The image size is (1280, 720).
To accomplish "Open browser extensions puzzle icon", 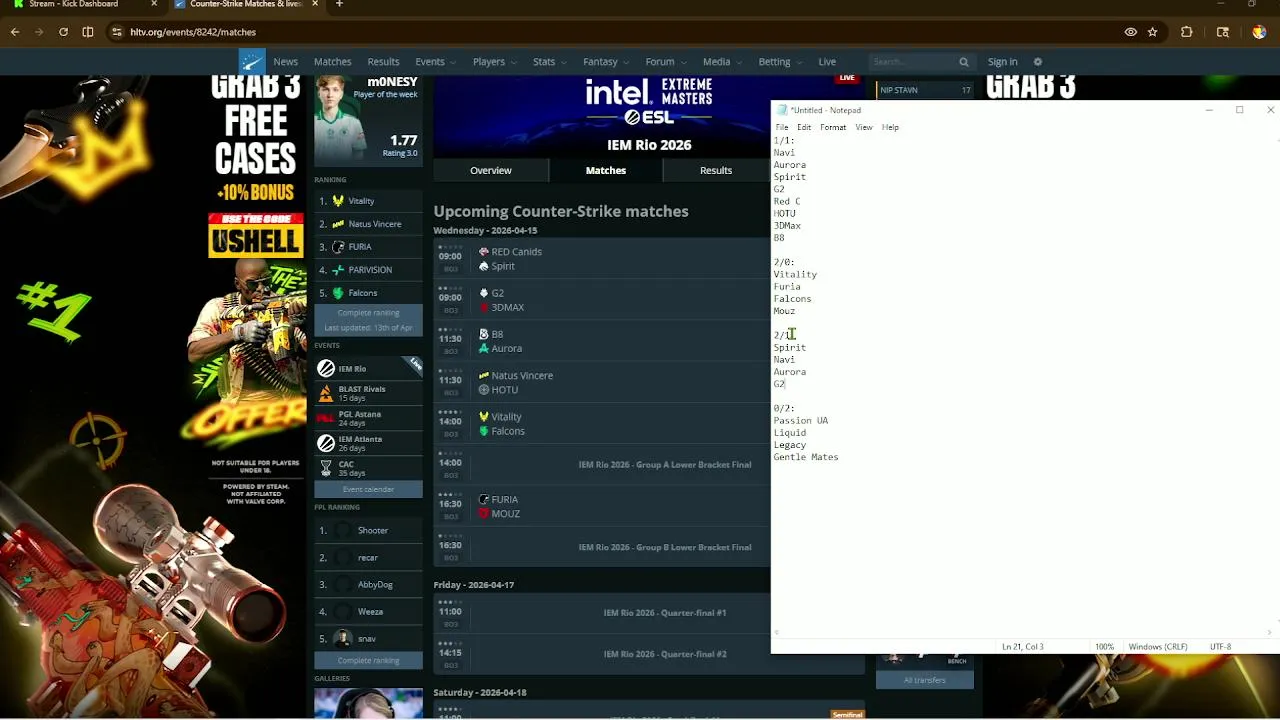I will point(1187,32).
